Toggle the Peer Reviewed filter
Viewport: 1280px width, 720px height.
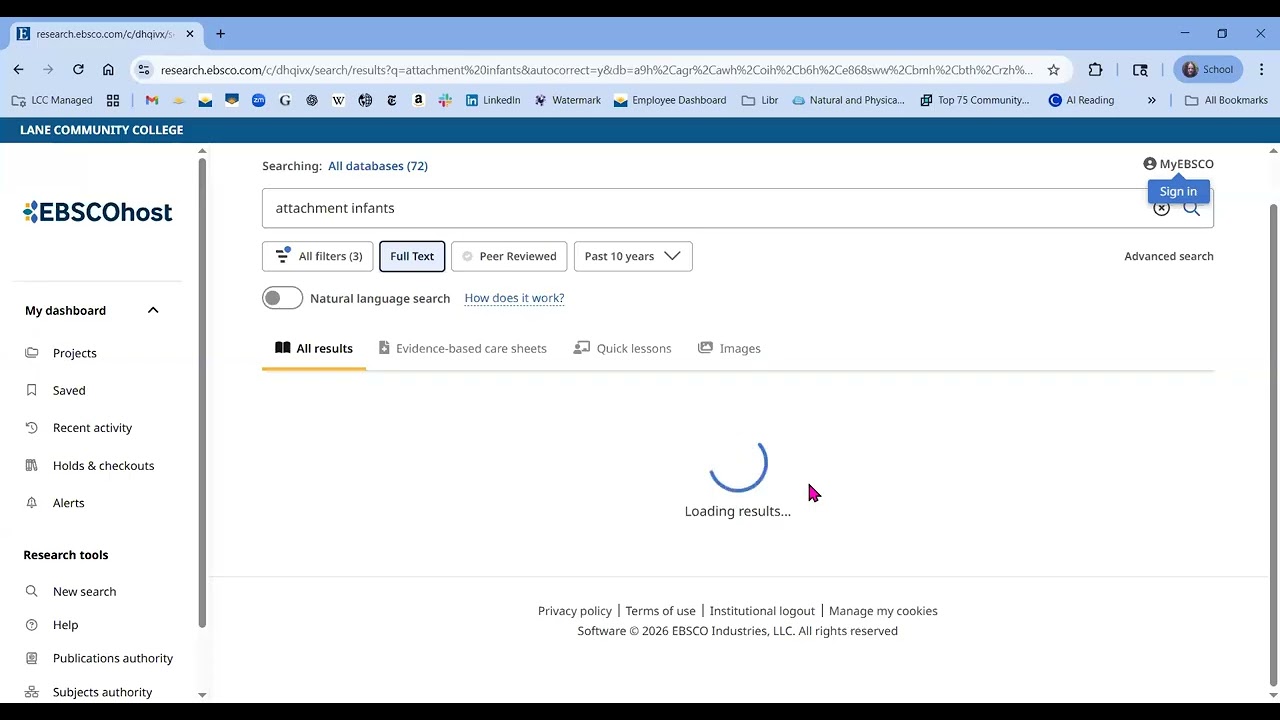coord(509,256)
